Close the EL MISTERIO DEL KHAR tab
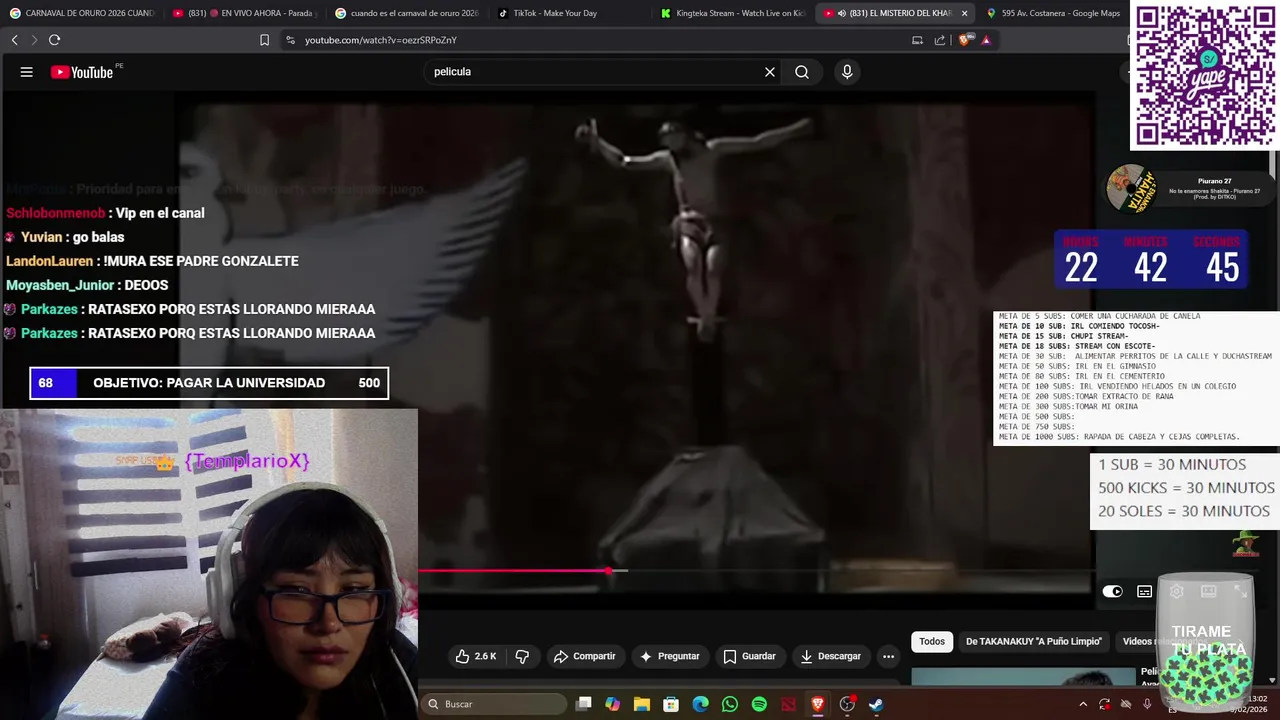 pos(964,13)
